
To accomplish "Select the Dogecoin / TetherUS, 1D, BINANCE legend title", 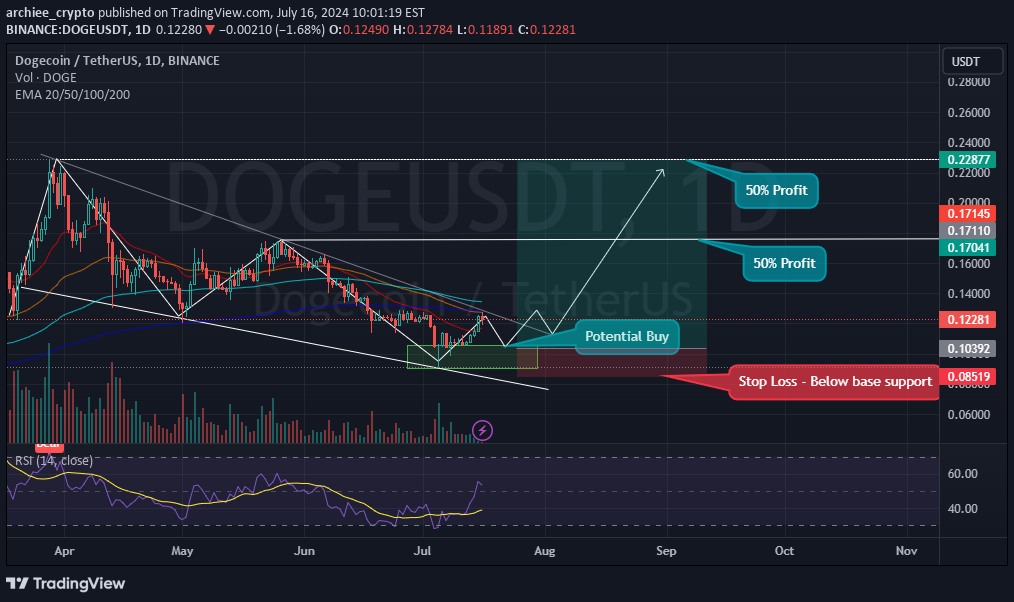I will [x=117, y=60].
